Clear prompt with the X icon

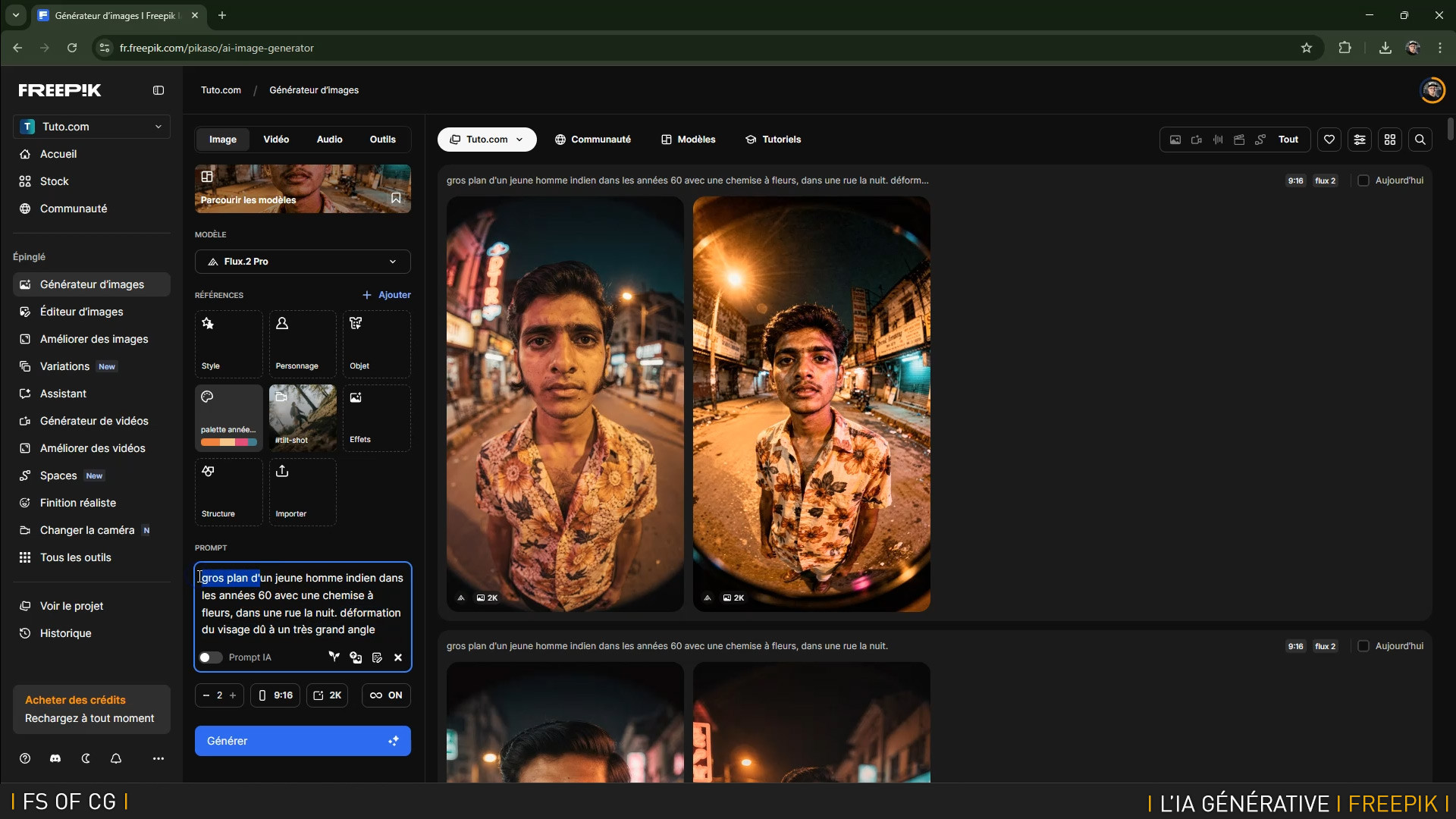click(398, 657)
